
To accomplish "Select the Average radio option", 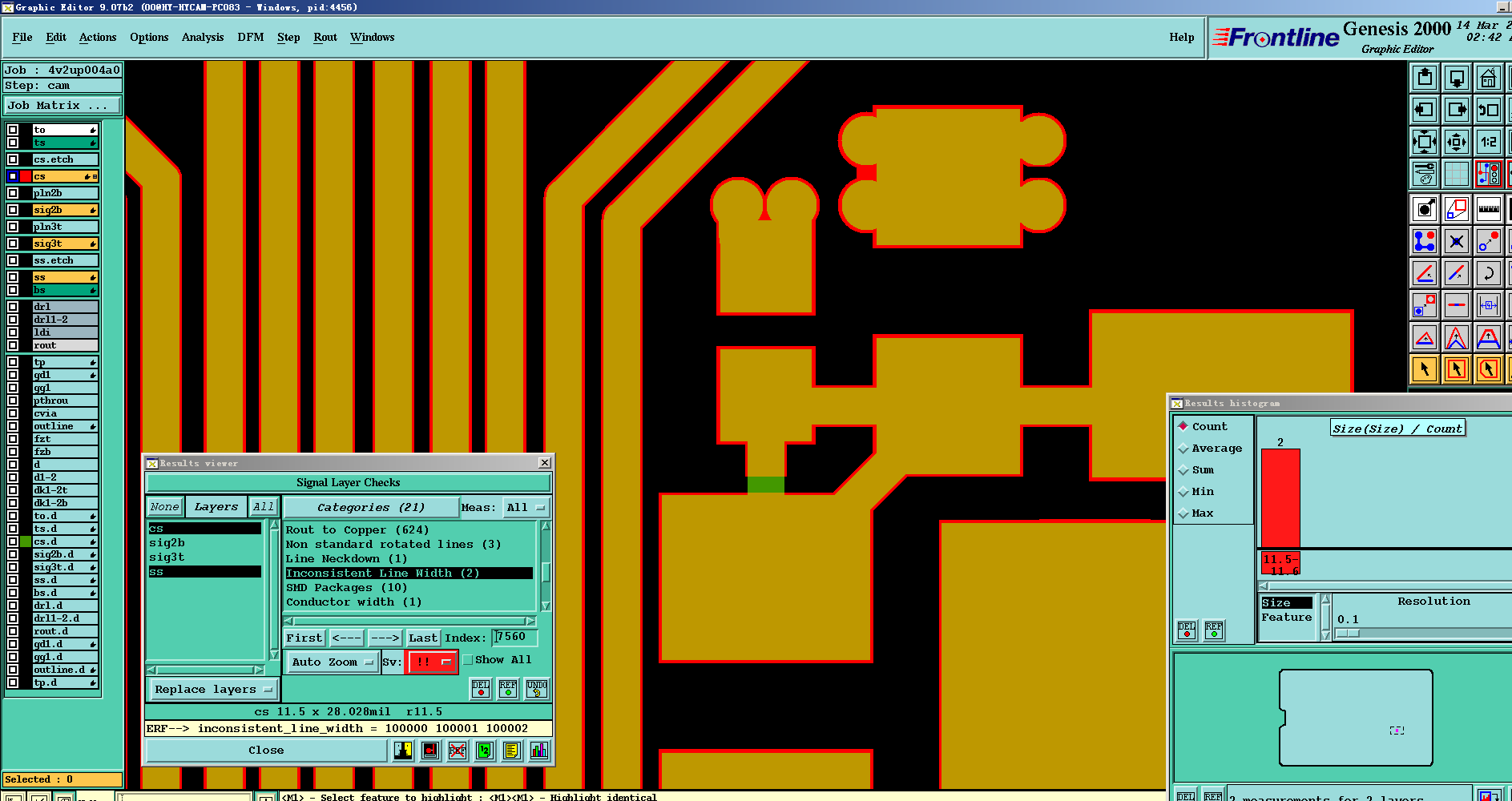I will point(1183,448).
